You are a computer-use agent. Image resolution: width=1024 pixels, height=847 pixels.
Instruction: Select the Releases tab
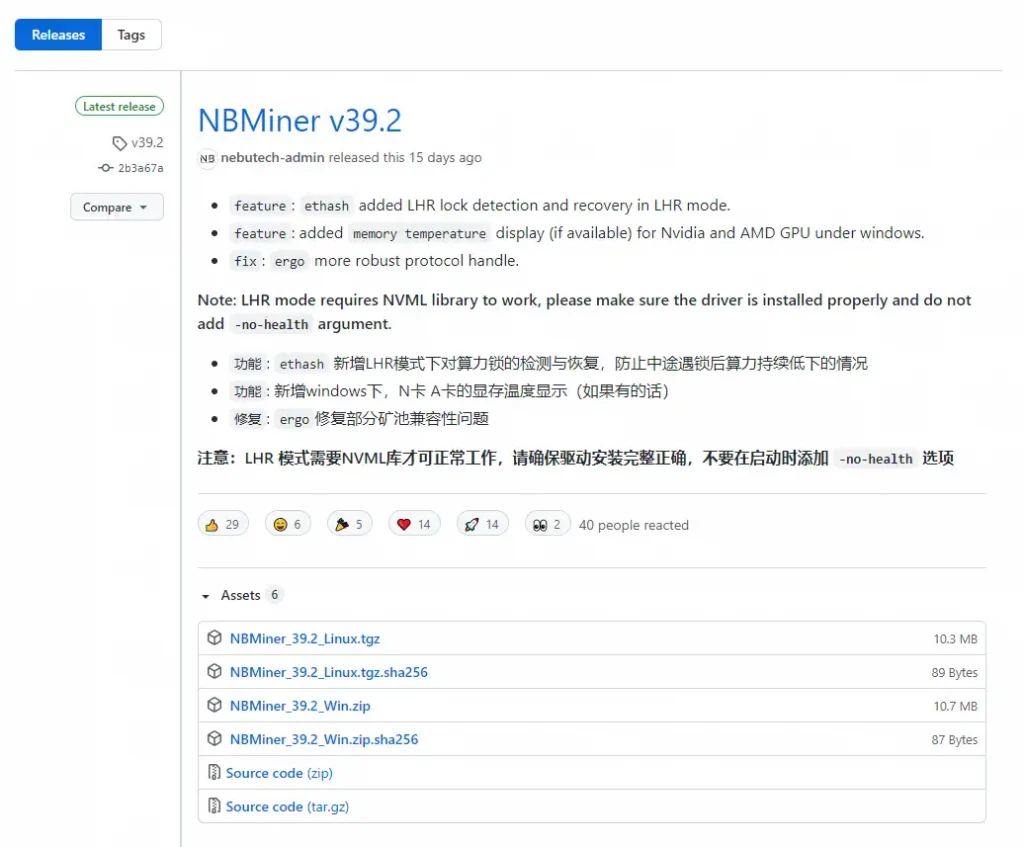pyautogui.click(x=58, y=35)
